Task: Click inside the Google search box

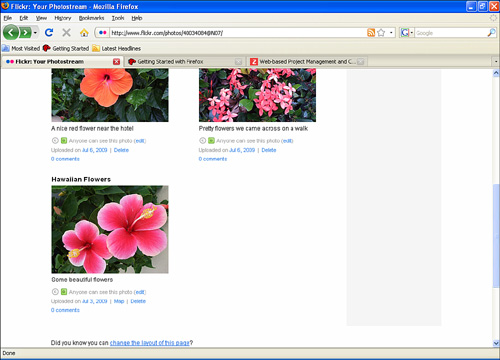Action: coord(451,33)
